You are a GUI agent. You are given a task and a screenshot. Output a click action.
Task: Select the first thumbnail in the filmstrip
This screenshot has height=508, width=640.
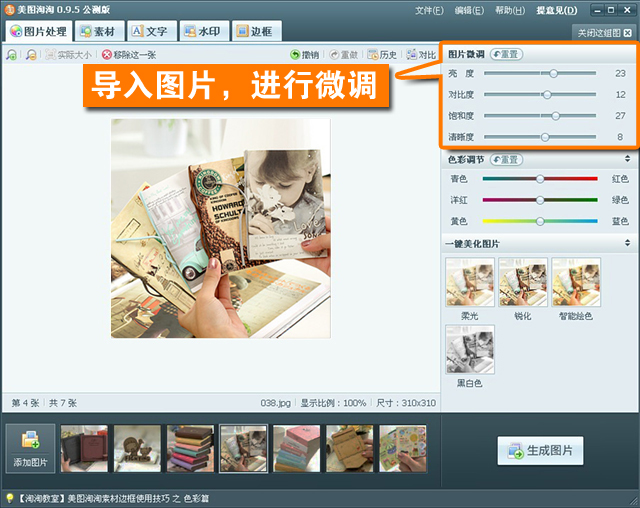tap(84, 448)
